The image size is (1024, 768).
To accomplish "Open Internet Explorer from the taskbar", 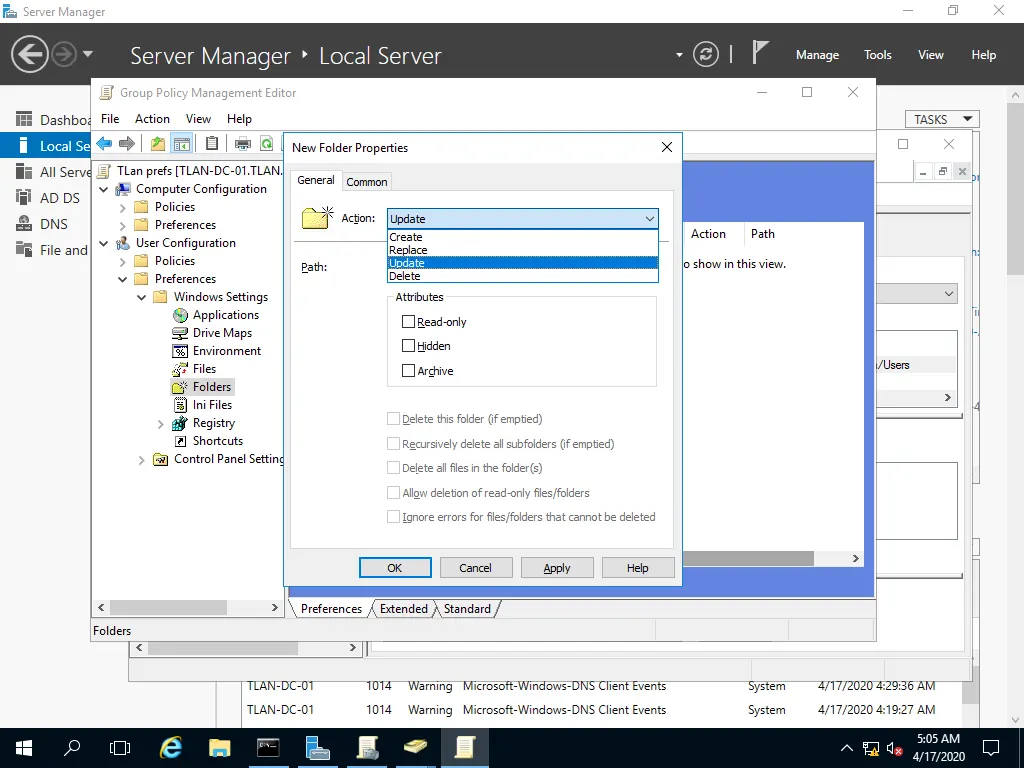I will pyautogui.click(x=171, y=747).
